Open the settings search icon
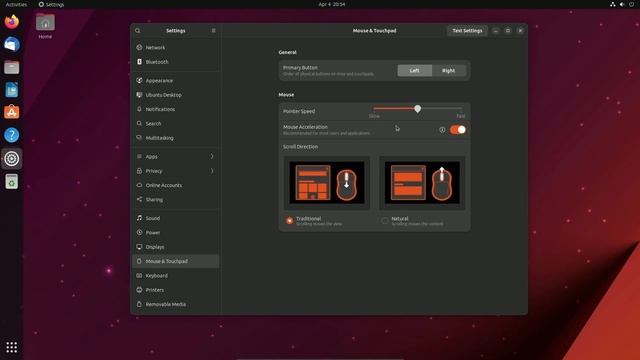 click(x=138, y=31)
